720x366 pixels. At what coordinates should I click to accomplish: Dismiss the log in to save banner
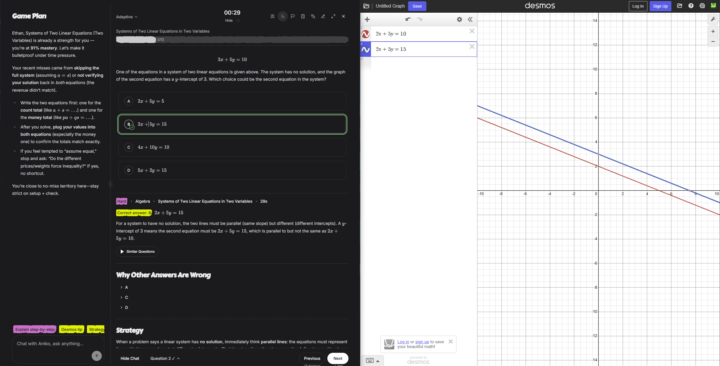pos(450,342)
